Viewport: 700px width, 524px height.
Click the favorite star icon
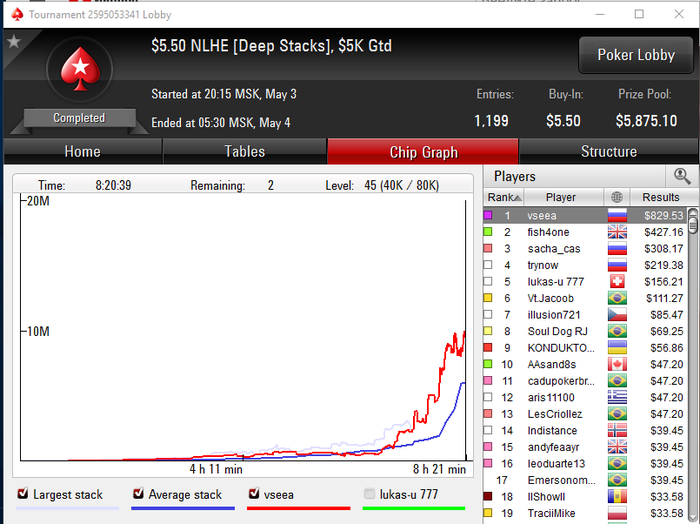(x=14, y=42)
